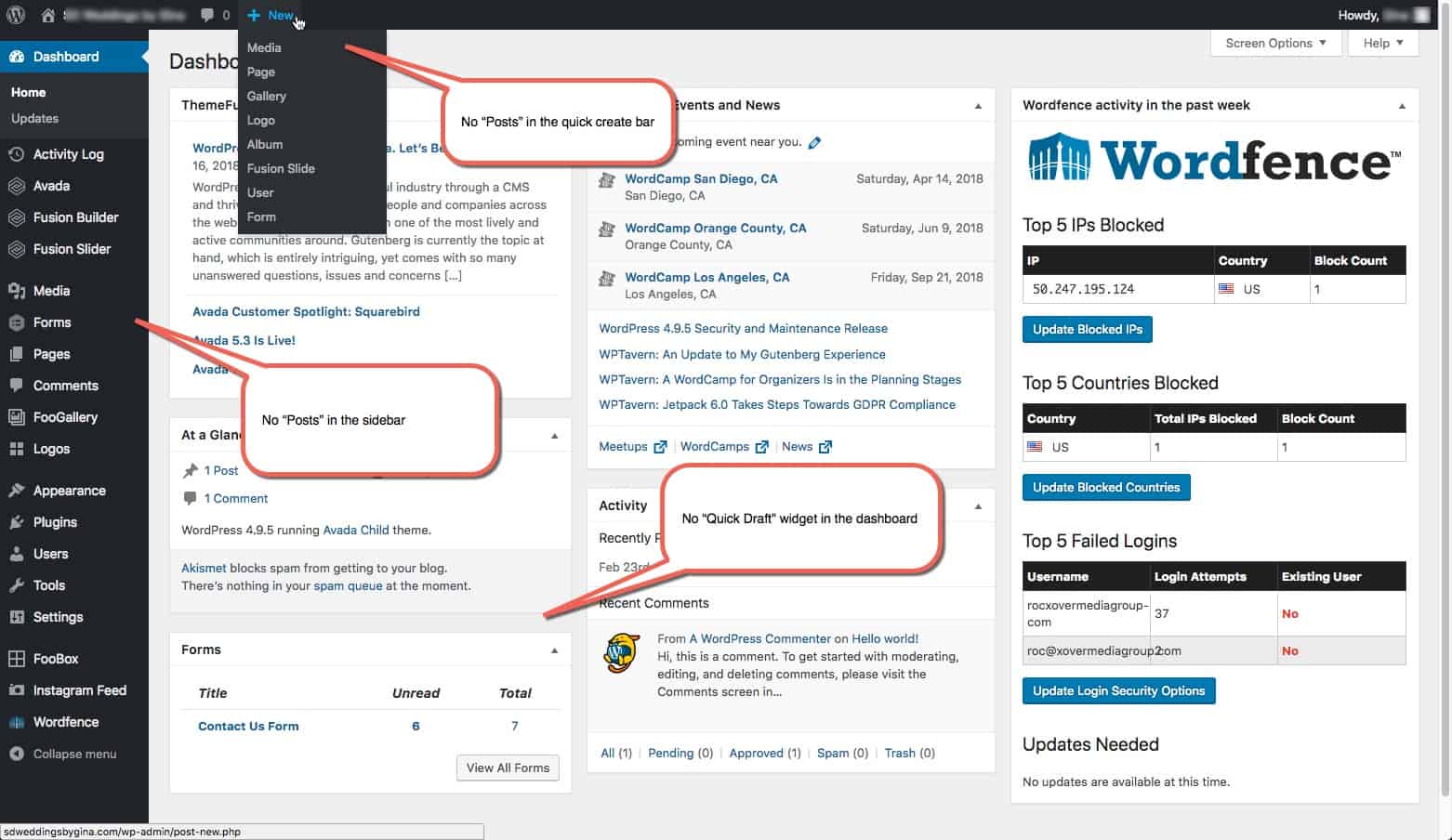
Task: Select the Fusion Slider sidebar icon
Action: click(17, 249)
